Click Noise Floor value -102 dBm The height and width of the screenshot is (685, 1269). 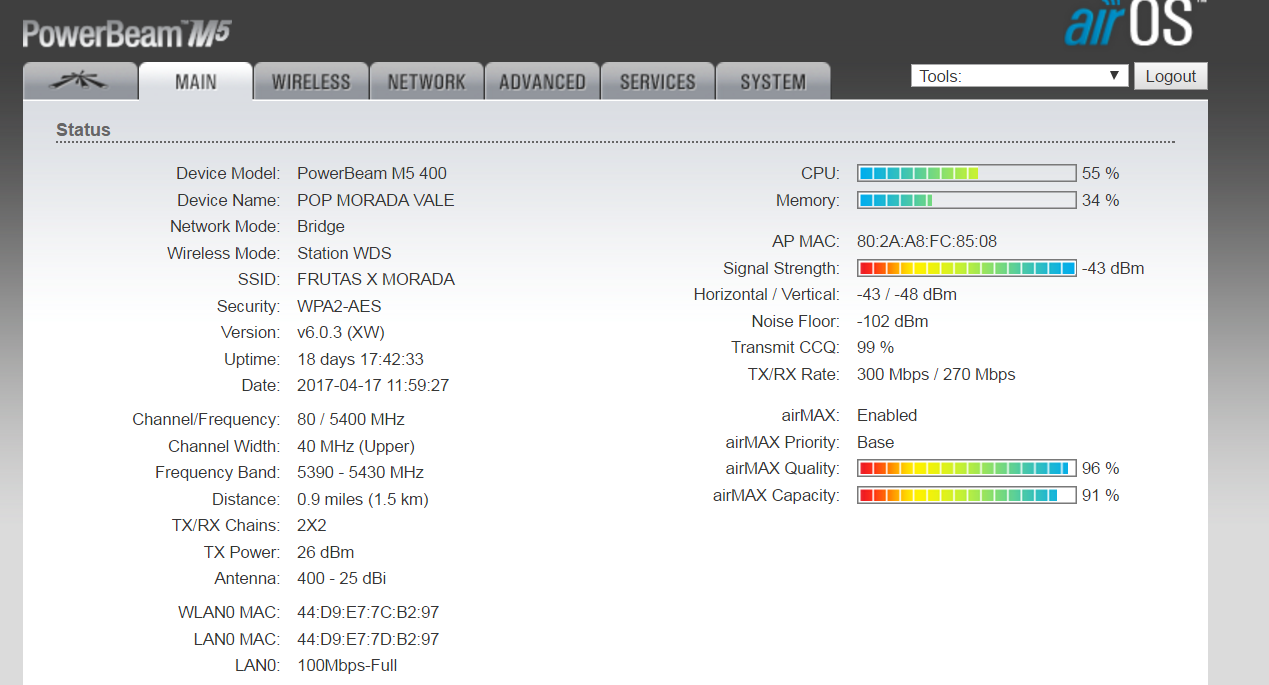click(x=893, y=321)
